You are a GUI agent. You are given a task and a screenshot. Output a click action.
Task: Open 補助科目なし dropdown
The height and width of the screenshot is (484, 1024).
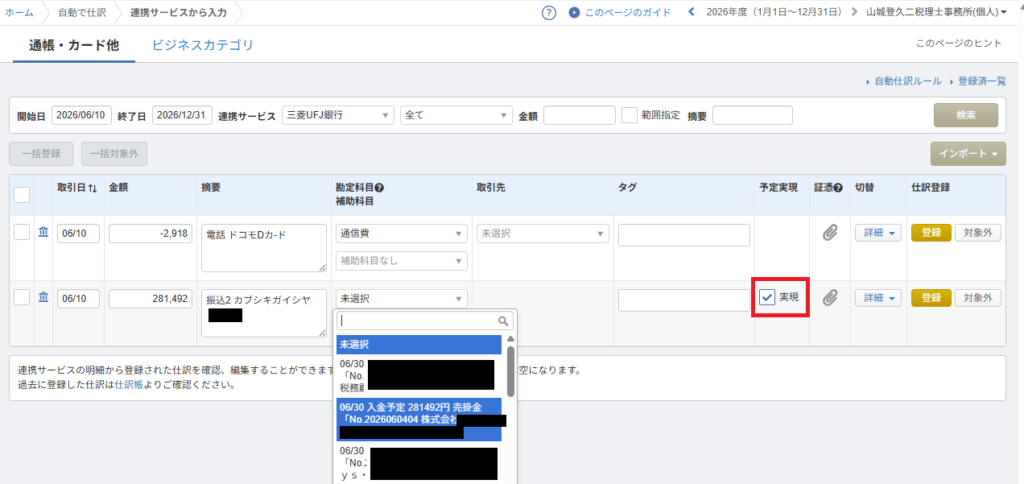point(402,261)
